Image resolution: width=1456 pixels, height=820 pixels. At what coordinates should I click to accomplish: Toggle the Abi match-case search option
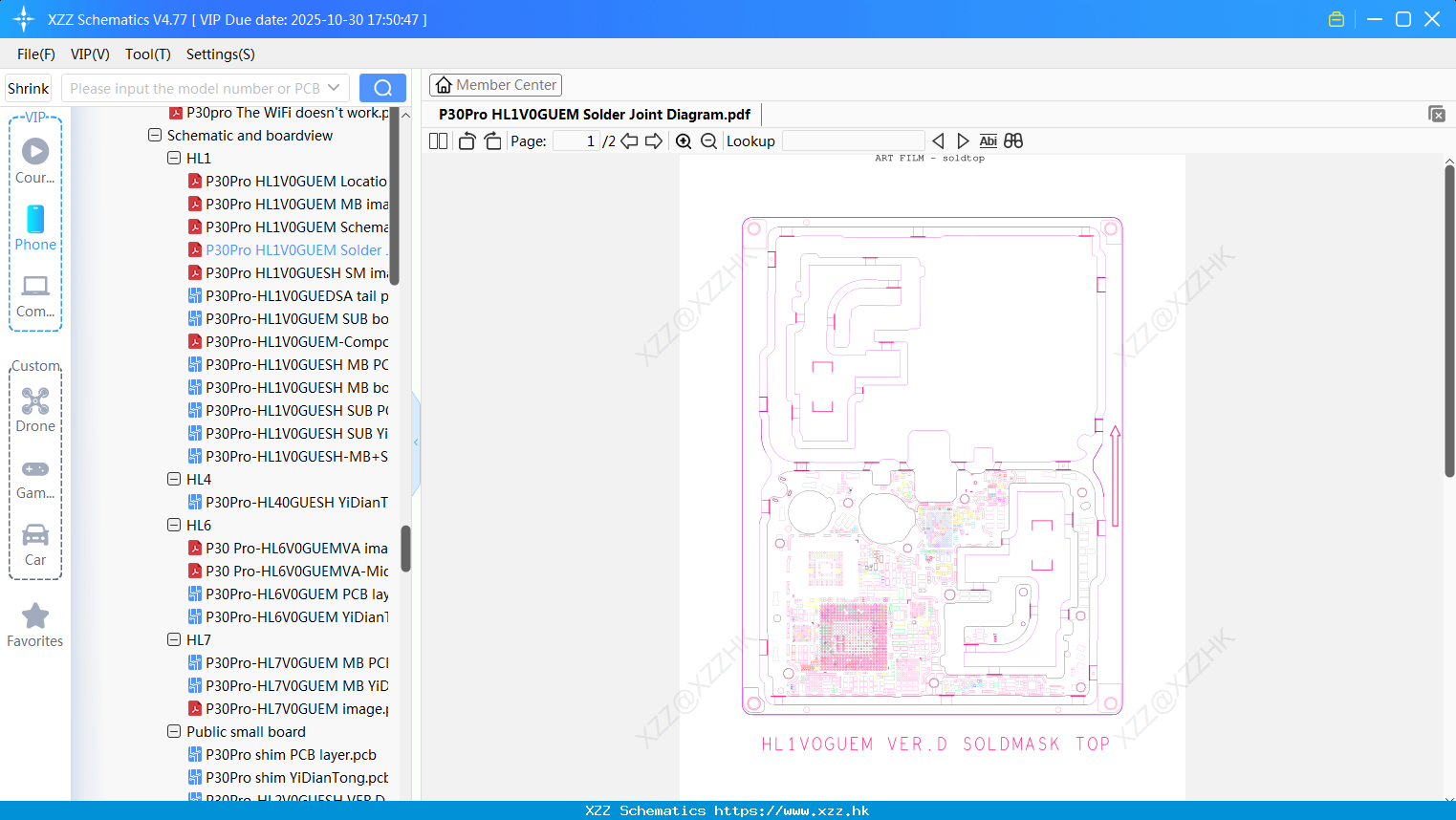988,141
